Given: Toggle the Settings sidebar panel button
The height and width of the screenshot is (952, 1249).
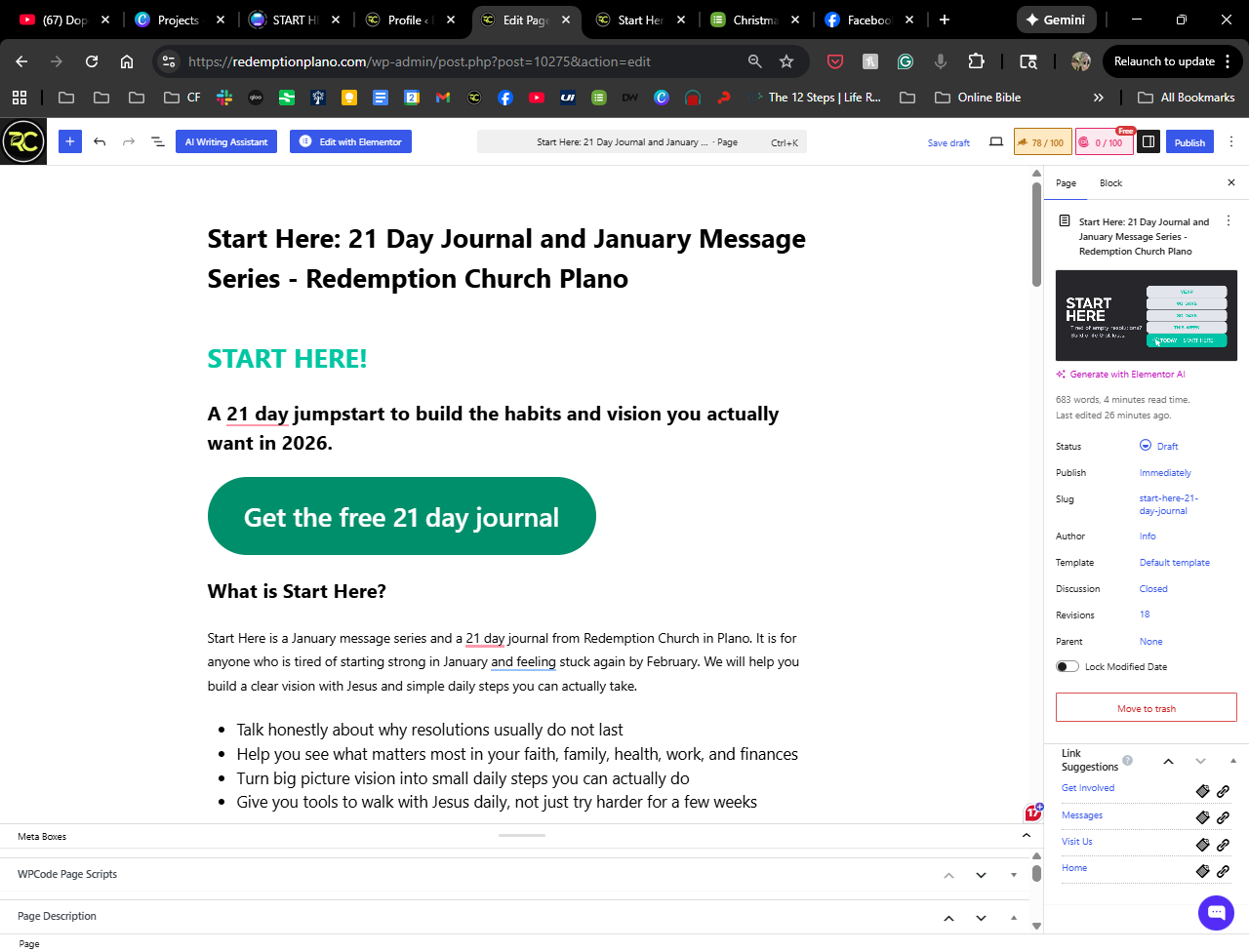Looking at the screenshot, I should pyautogui.click(x=1148, y=142).
